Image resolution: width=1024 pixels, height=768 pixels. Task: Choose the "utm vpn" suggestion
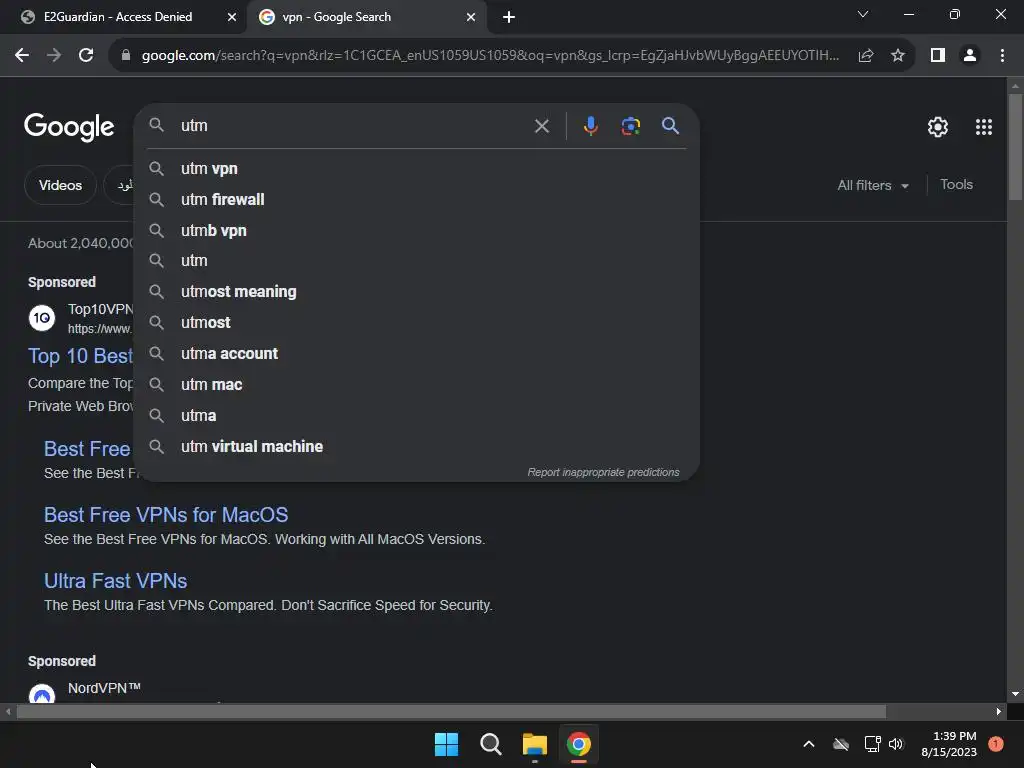tap(417, 168)
